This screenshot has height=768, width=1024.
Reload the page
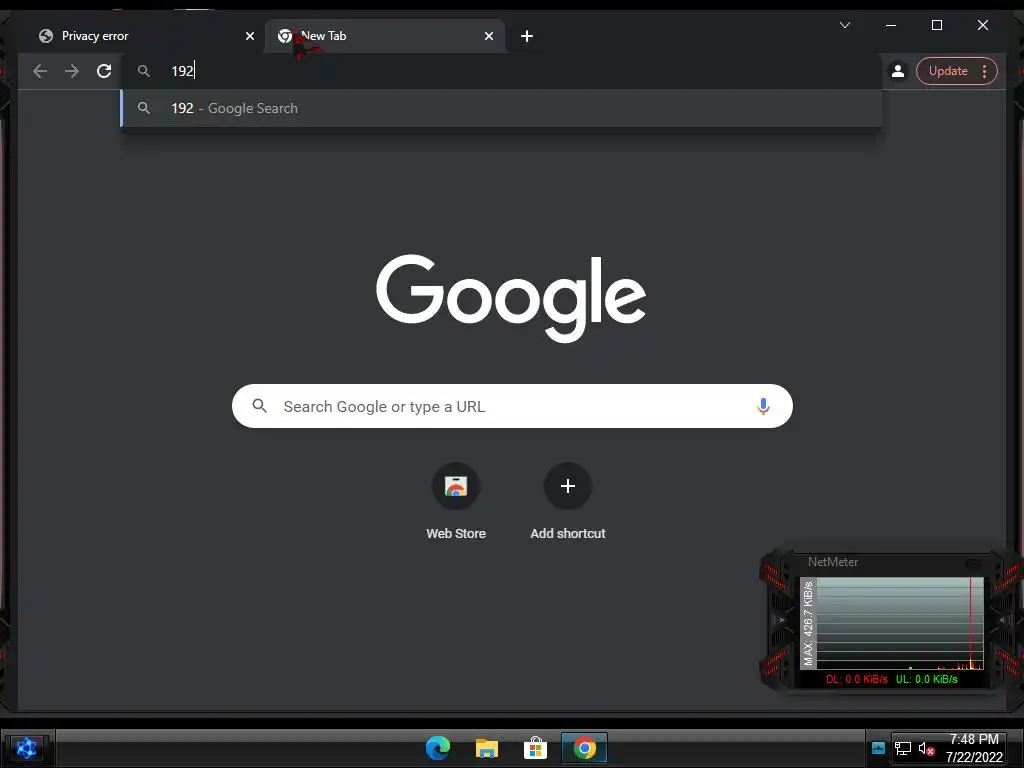[104, 71]
